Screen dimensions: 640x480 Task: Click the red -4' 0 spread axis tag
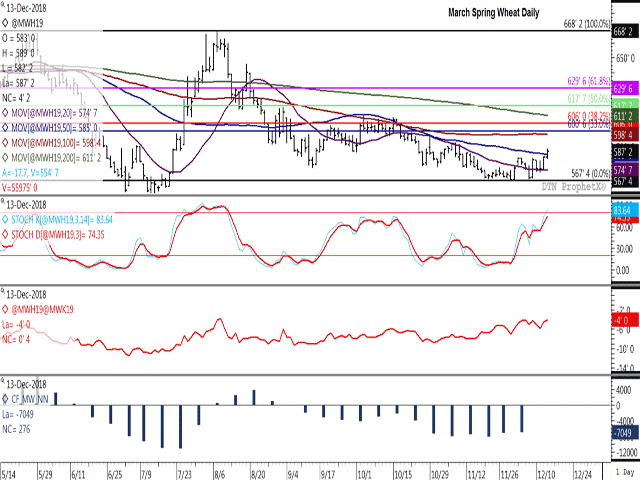[625, 320]
